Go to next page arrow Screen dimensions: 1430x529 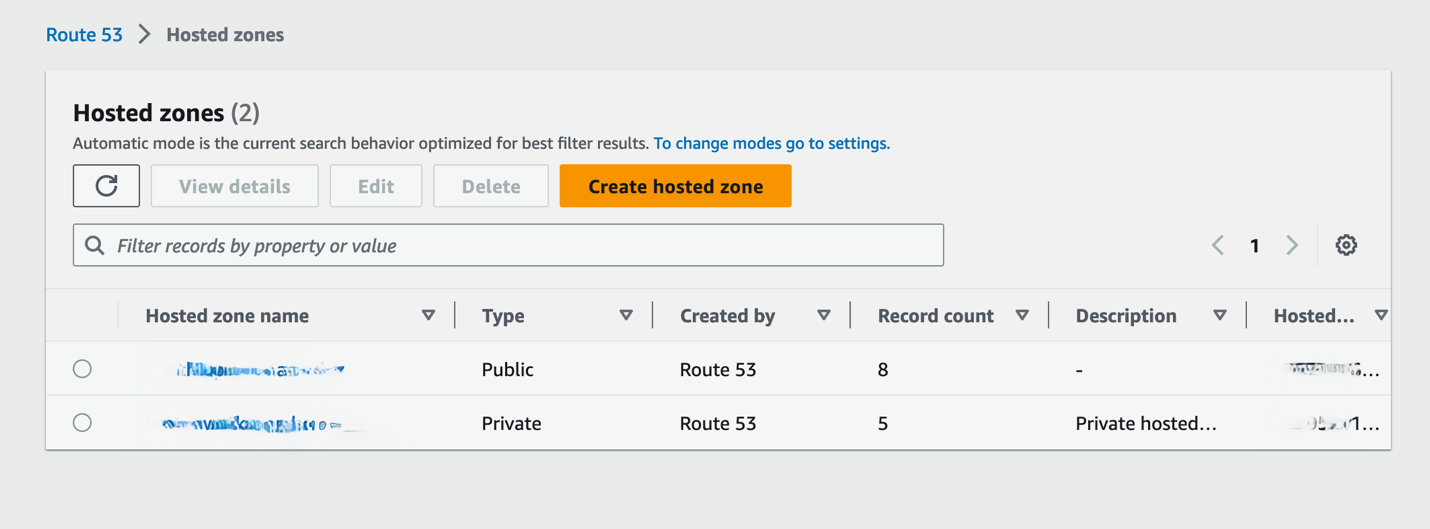coord(1292,245)
